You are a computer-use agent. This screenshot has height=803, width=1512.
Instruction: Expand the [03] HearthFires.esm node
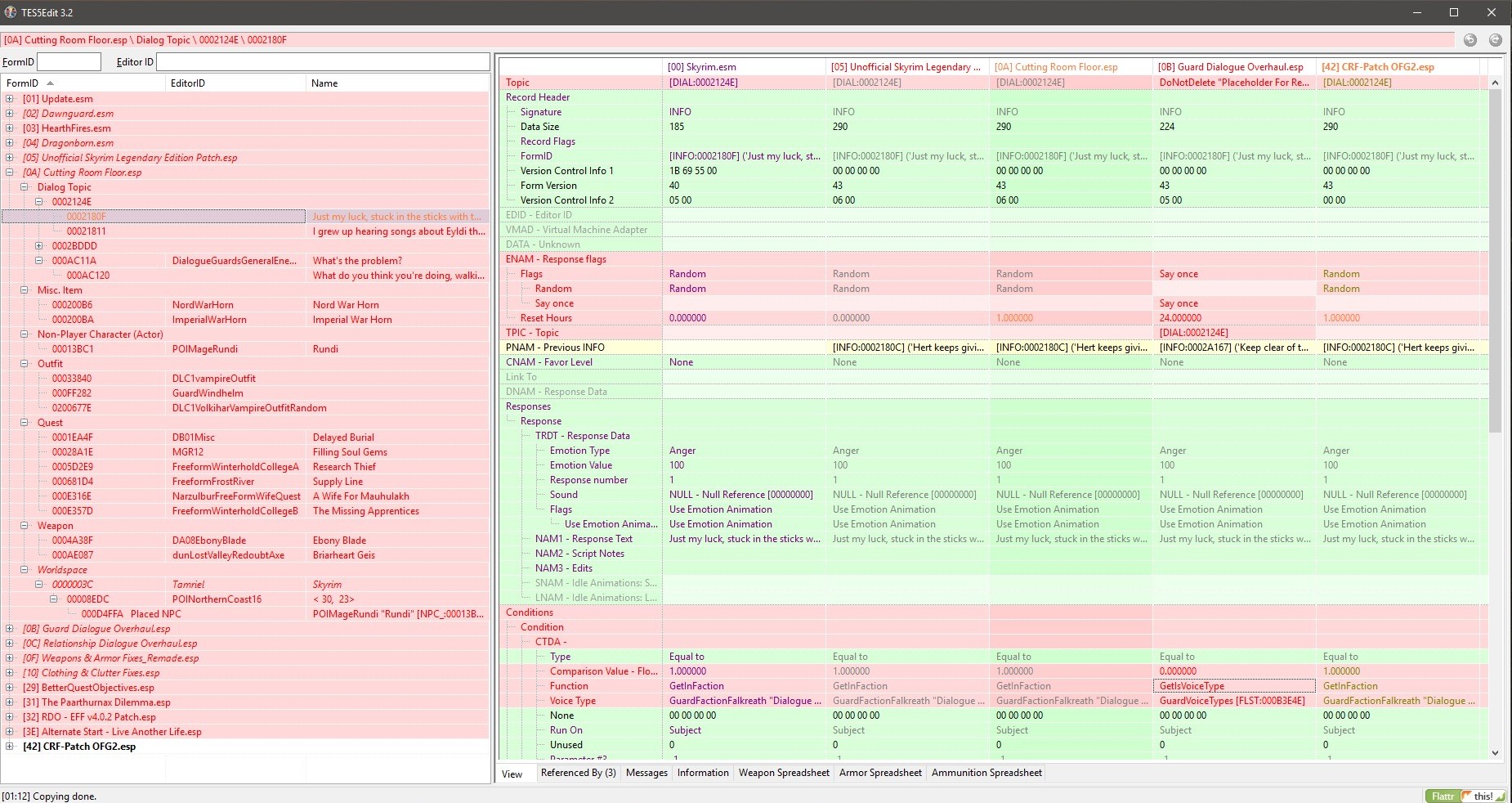coord(10,128)
